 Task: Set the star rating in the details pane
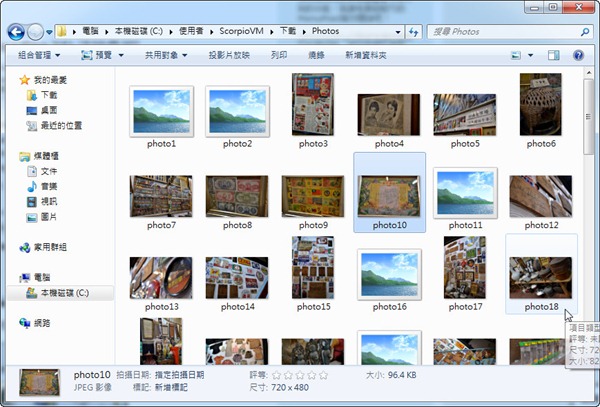click(x=300, y=376)
